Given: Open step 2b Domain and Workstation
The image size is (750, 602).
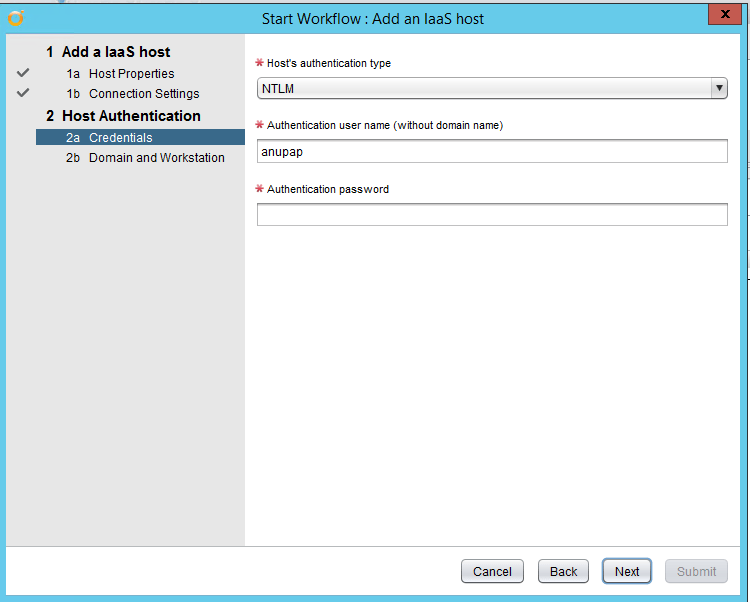Looking at the screenshot, I should (x=156, y=158).
